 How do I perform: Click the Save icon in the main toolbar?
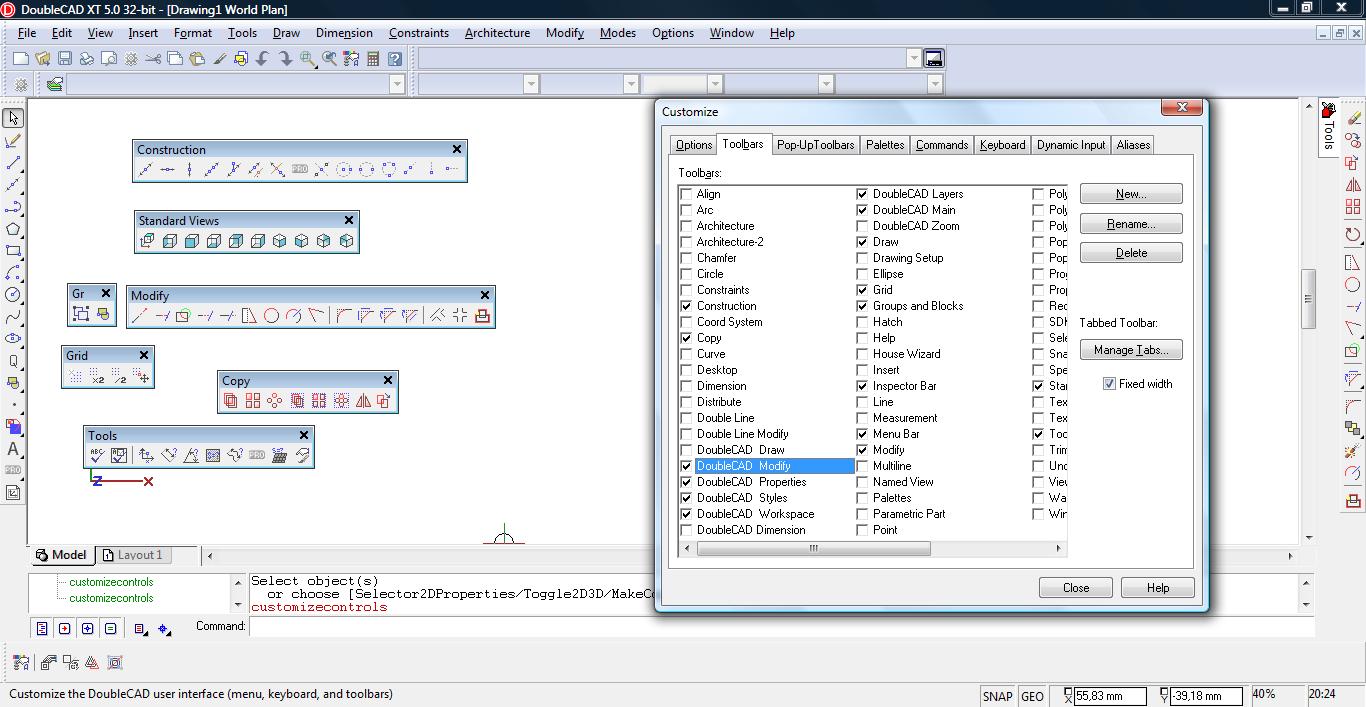[65, 59]
